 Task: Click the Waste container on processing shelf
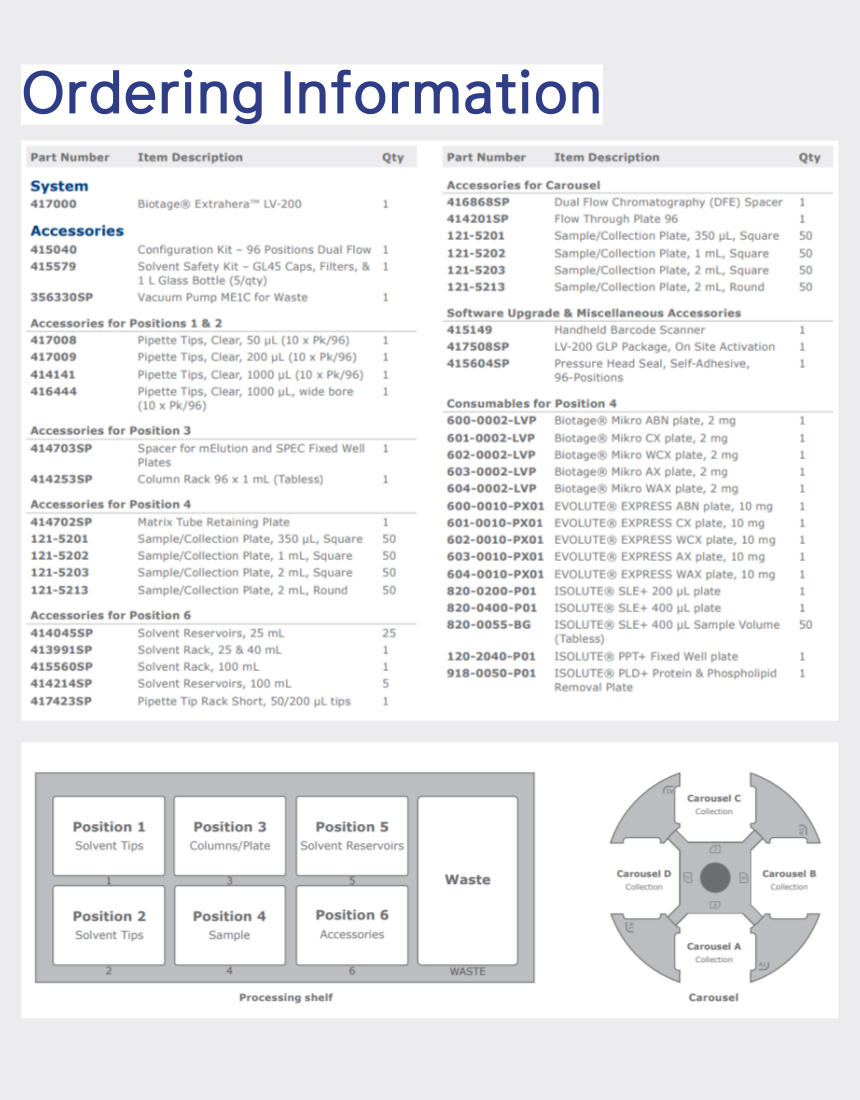tap(467, 880)
